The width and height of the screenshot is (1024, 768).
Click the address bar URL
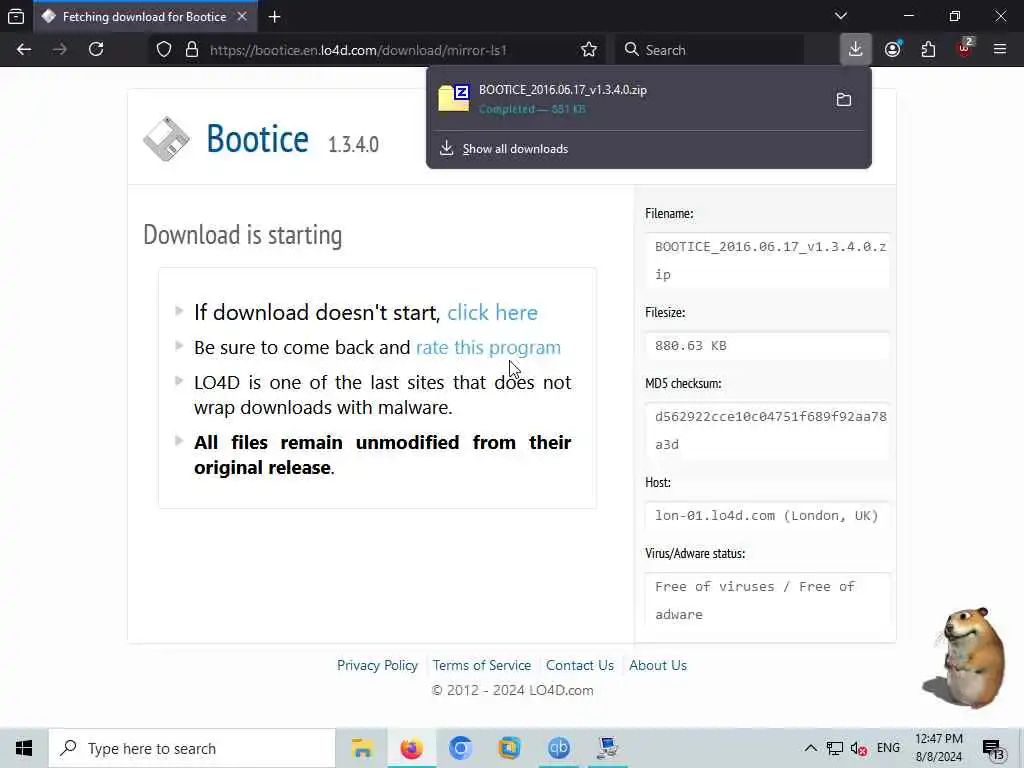pyautogui.click(x=358, y=50)
